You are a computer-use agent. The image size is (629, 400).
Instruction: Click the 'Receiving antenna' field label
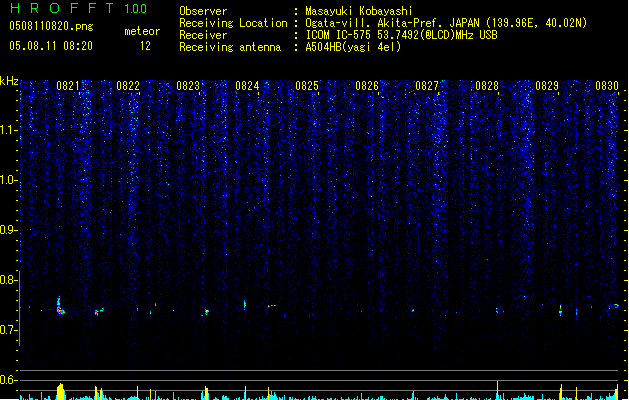pyautogui.click(x=230, y=47)
